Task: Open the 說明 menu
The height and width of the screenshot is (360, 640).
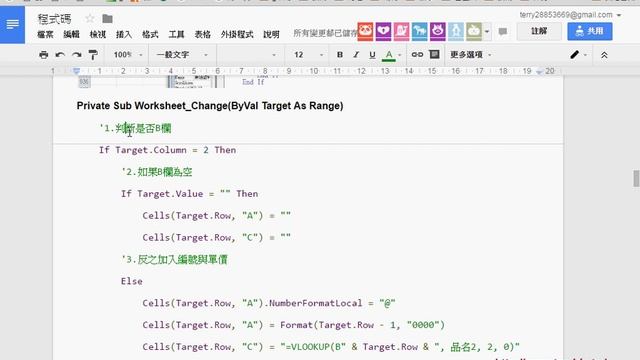Action: point(271,35)
